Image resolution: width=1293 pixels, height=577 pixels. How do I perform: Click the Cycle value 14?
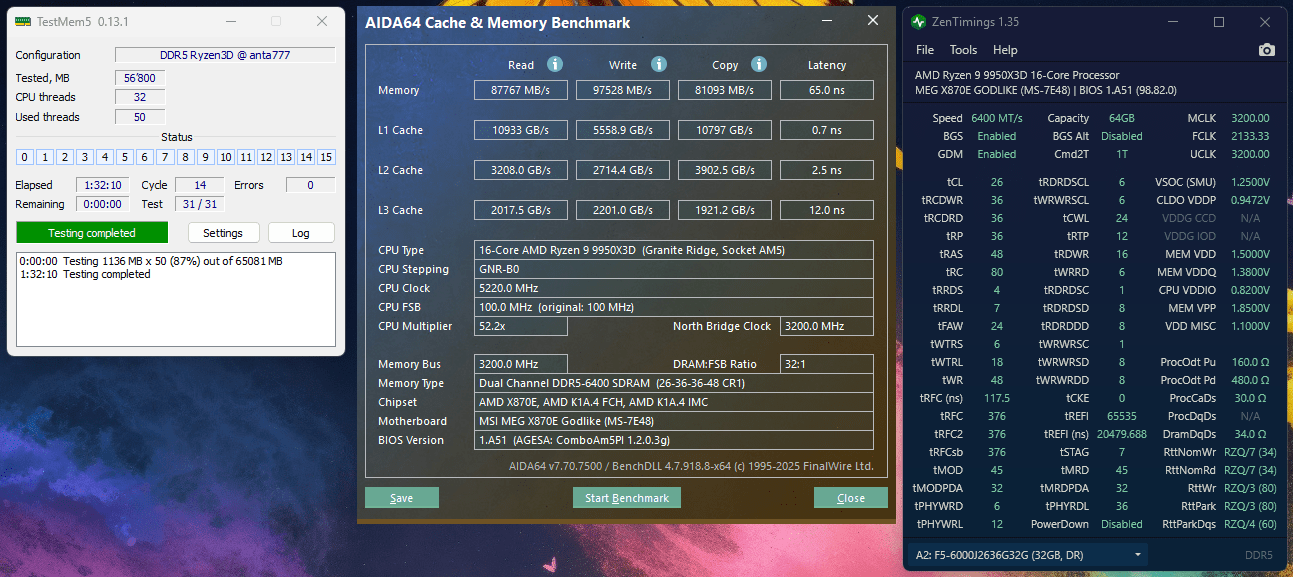(199, 185)
